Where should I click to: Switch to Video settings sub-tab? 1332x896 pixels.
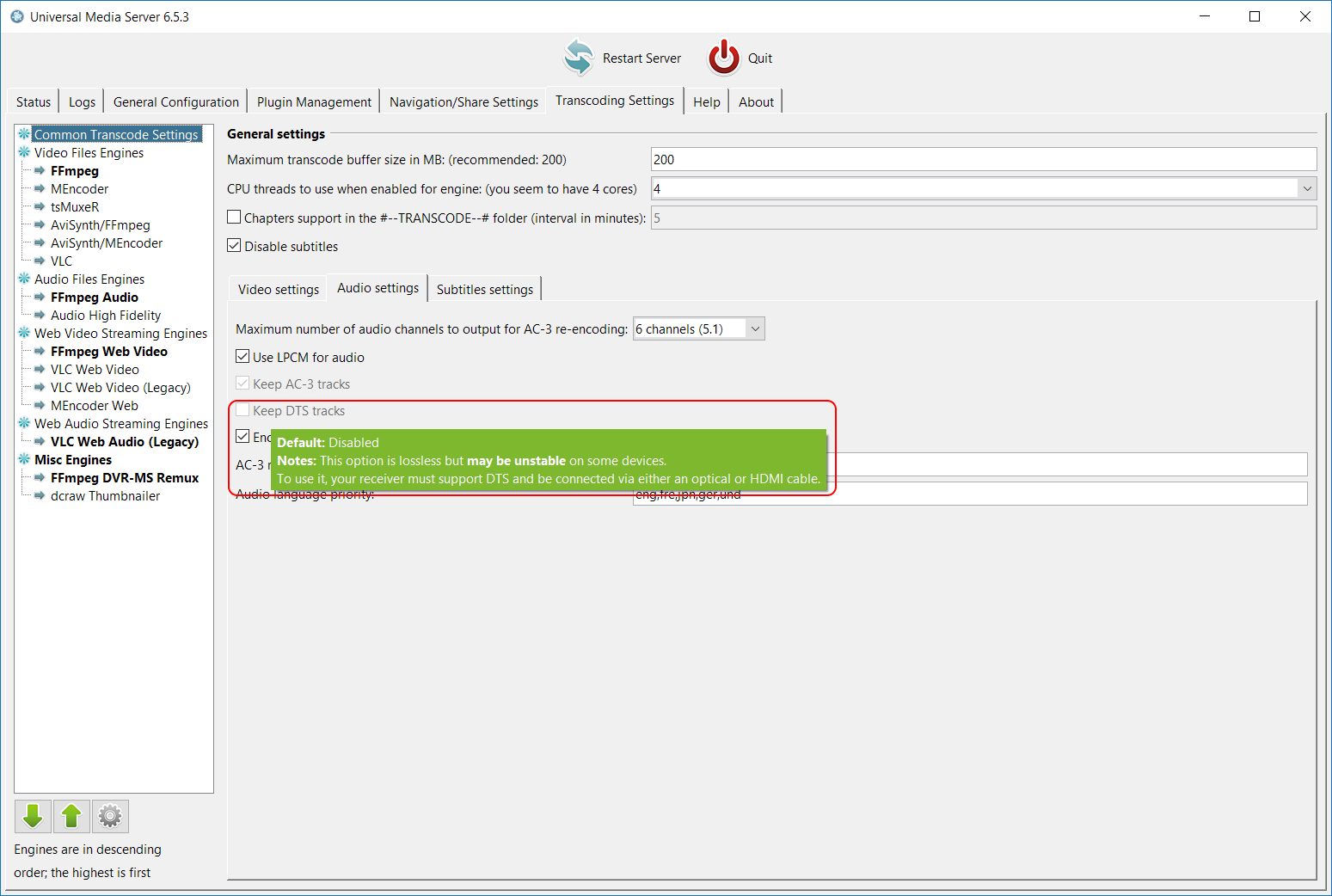(x=279, y=289)
